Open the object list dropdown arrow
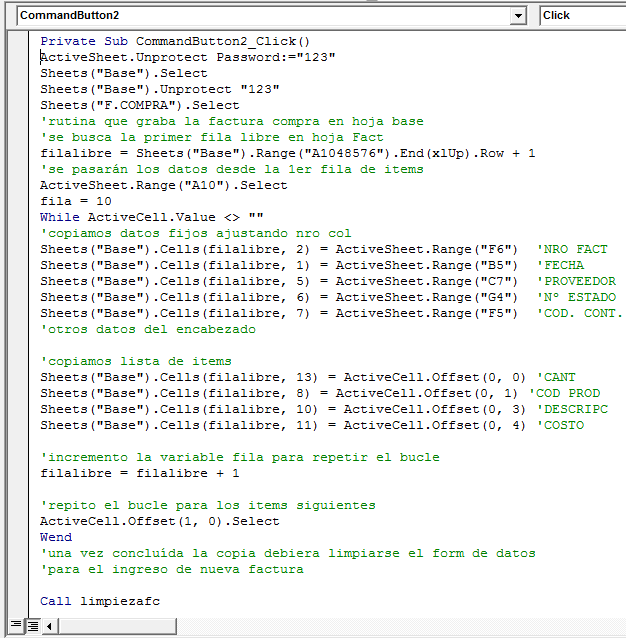This screenshot has width=626, height=638. (517, 16)
